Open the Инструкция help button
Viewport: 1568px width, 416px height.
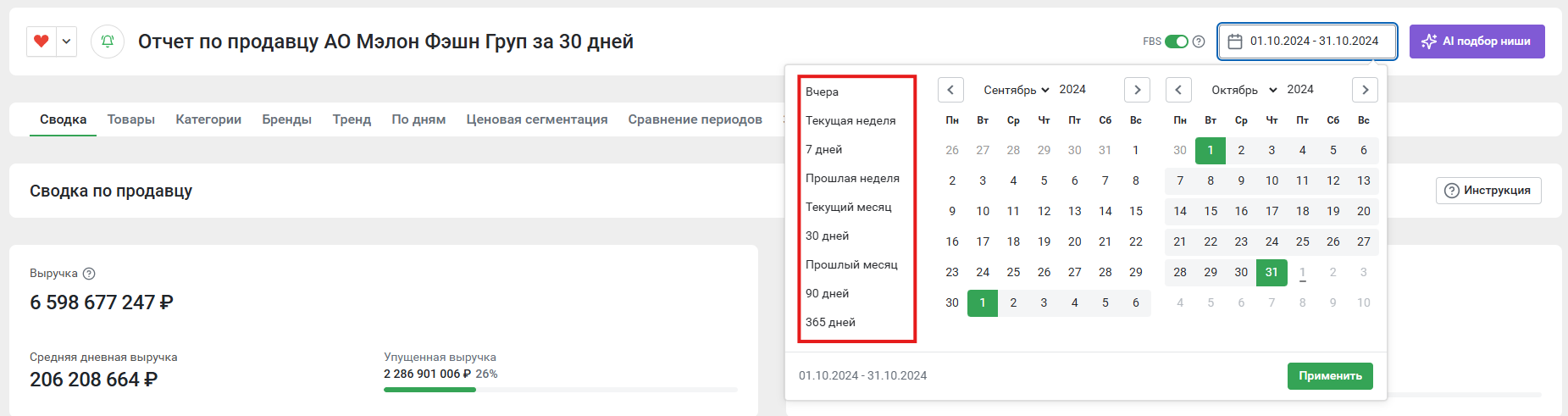click(1488, 191)
